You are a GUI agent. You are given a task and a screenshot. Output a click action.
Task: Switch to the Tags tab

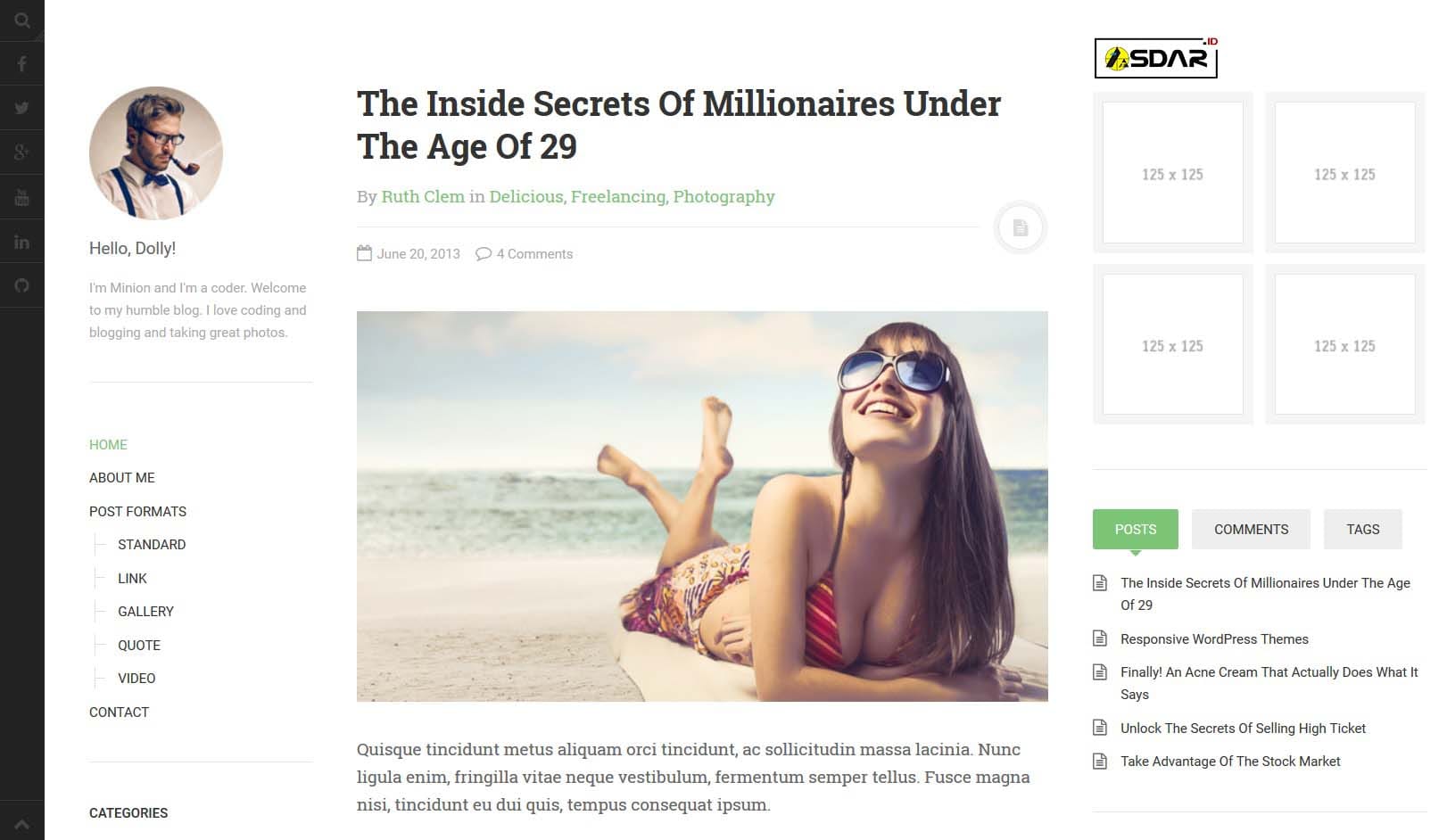(1362, 530)
